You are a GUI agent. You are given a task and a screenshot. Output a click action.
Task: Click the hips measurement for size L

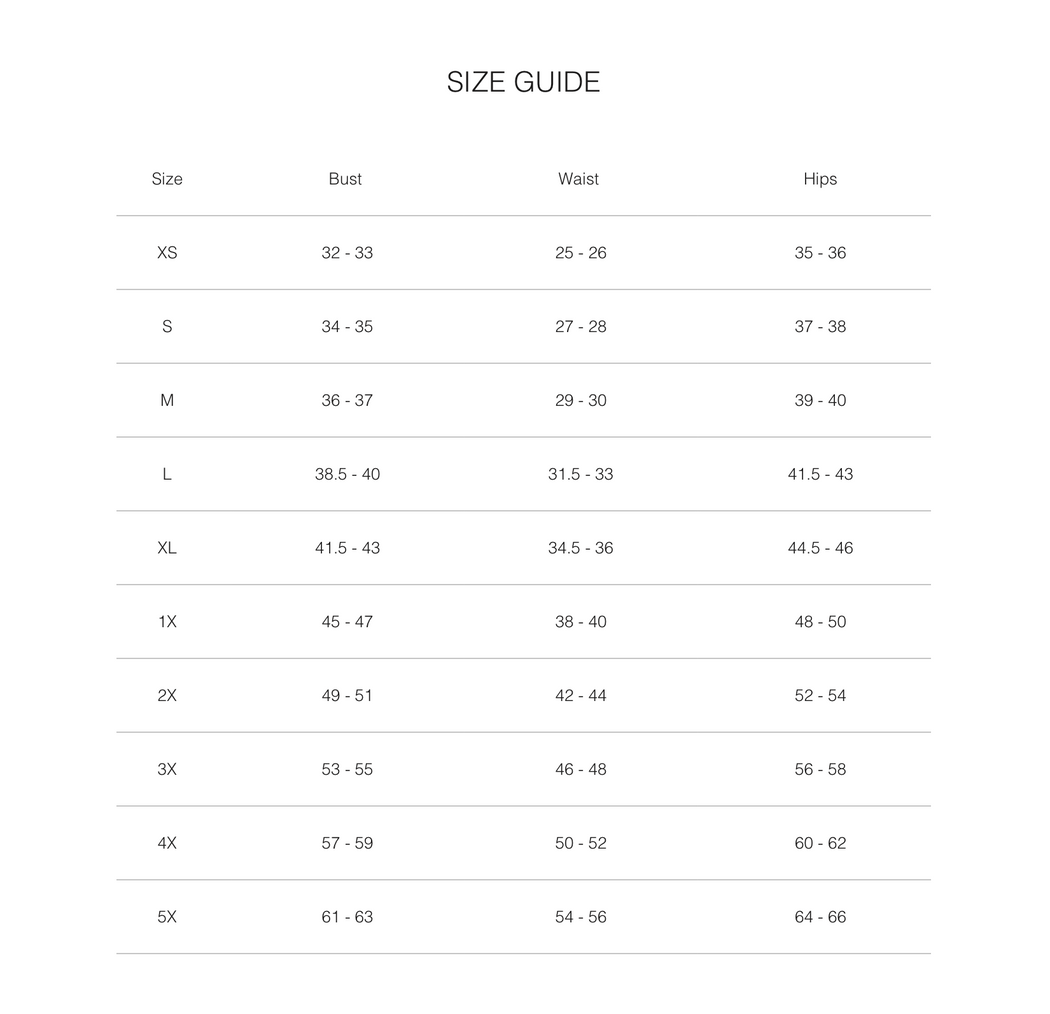click(x=820, y=474)
